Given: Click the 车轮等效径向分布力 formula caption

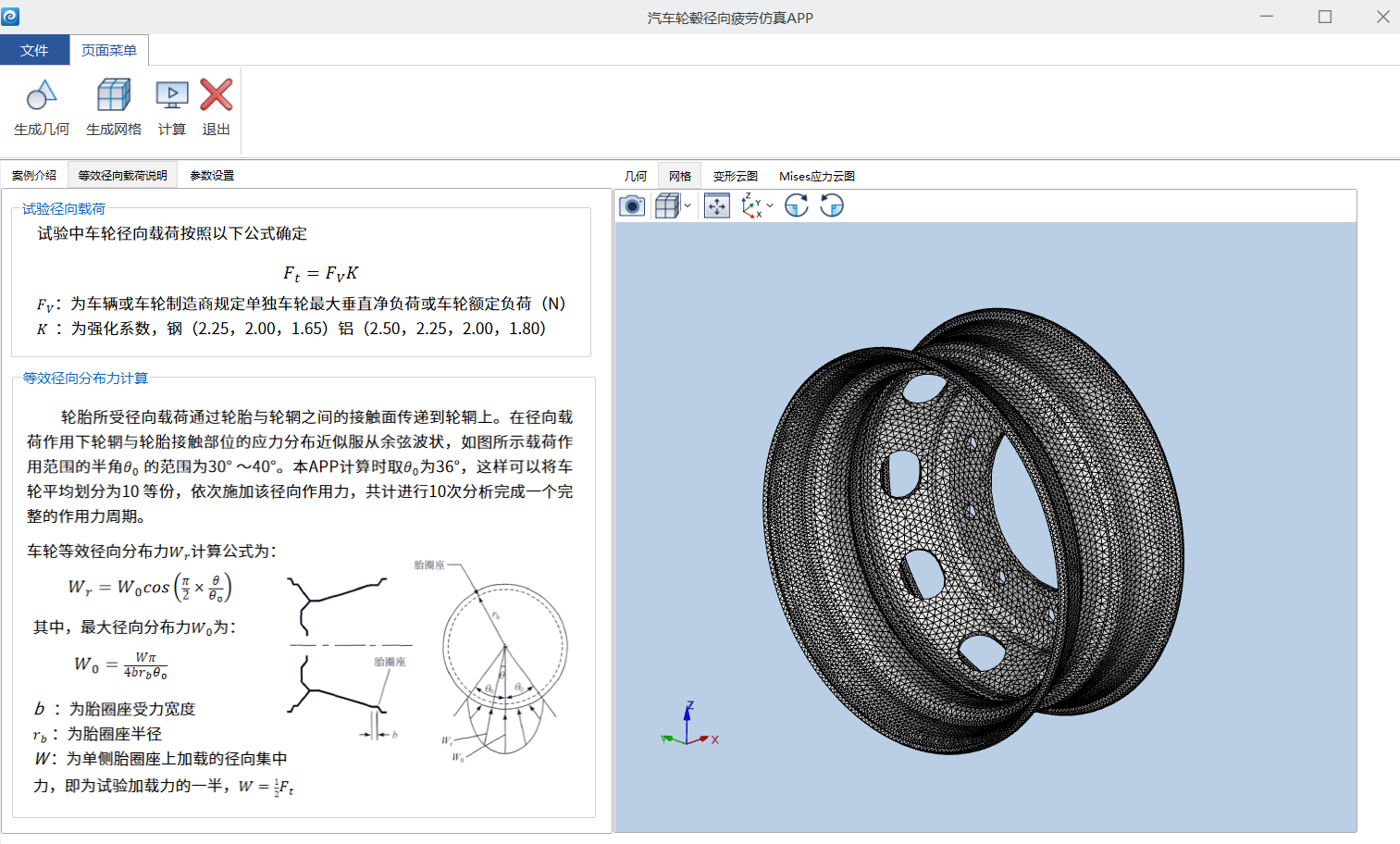Looking at the screenshot, I should click(152, 552).
